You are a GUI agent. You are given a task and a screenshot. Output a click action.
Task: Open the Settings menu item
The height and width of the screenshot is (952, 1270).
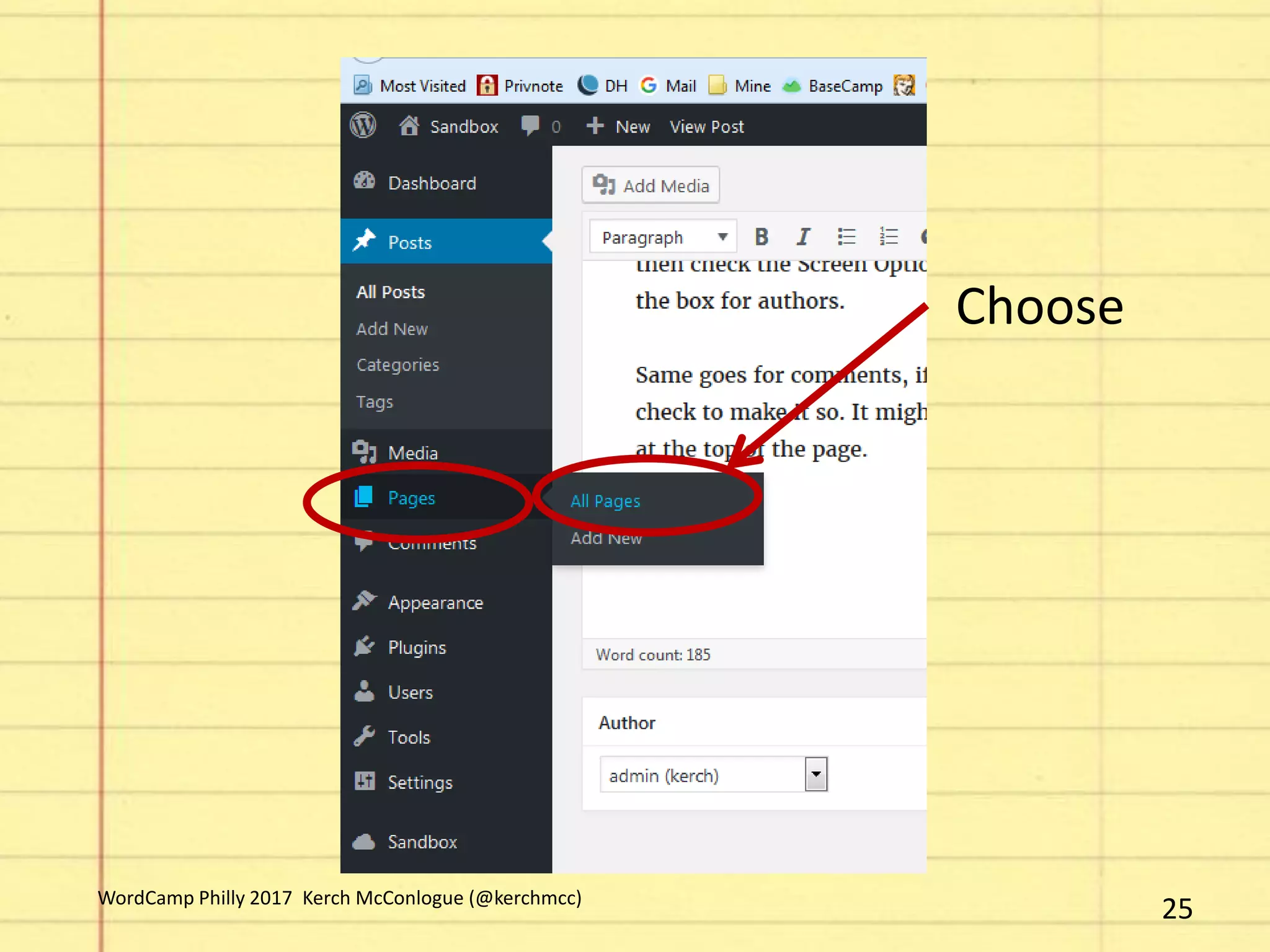coord(420,782)
